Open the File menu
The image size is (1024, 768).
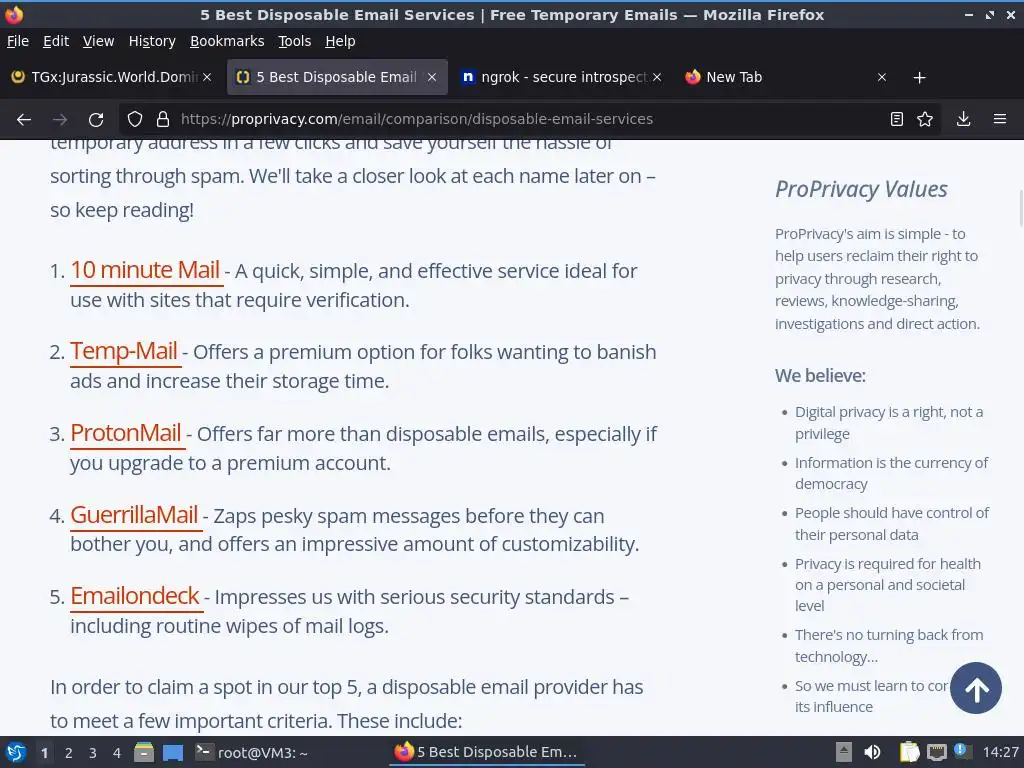pos(18,41)
